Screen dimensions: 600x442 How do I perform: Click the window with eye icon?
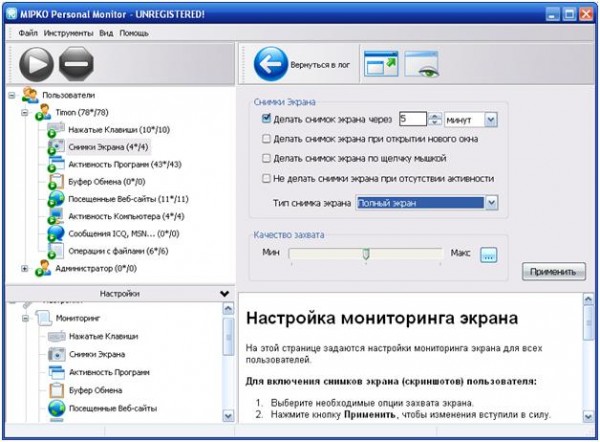[x=422, y=64]
